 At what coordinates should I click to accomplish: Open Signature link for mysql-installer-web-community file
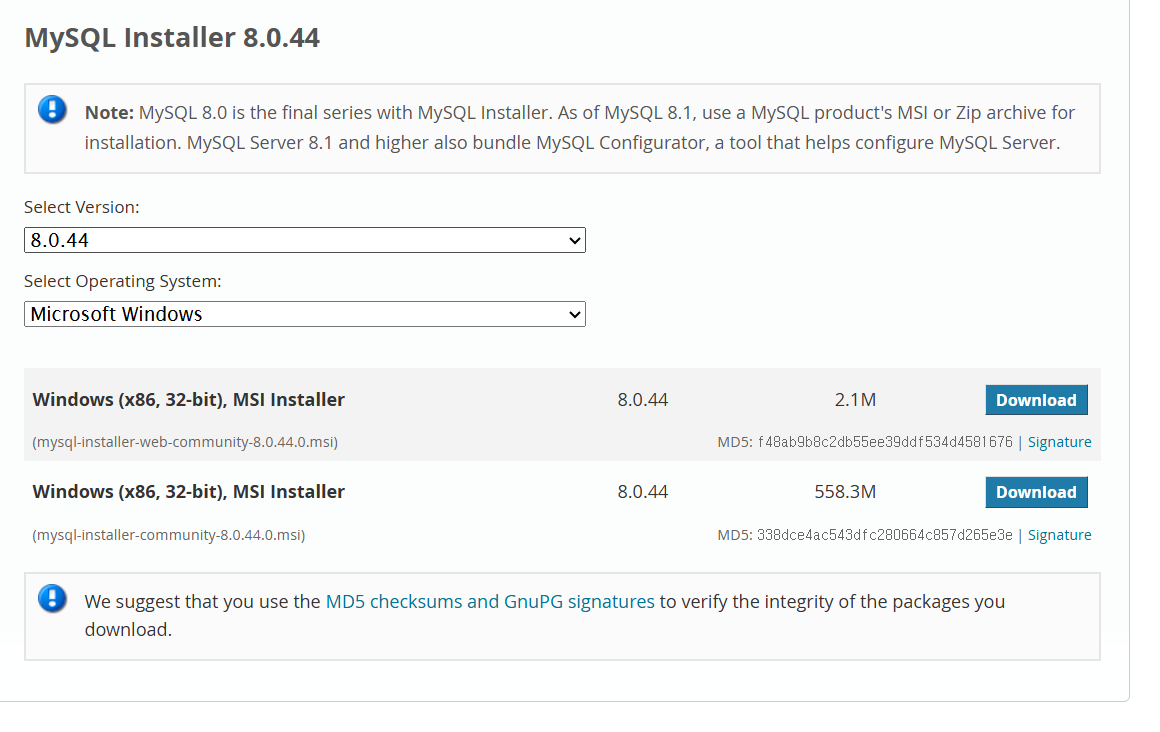pyautogui.click(x=1059, y=442)
